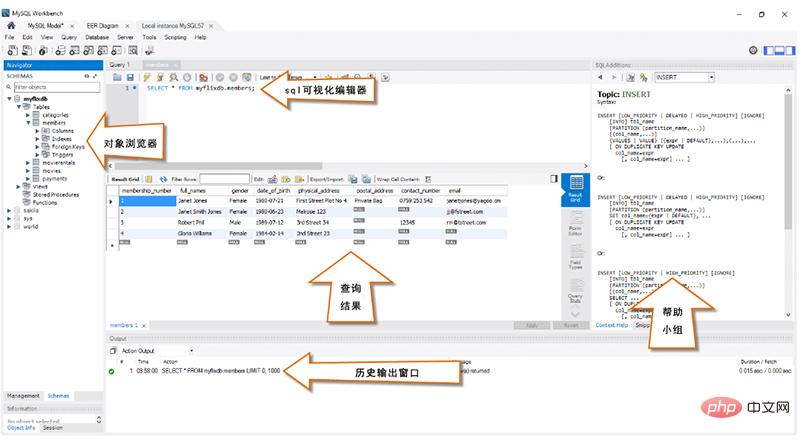Open SQL script file from main toolbar
The image size is (800, 440).
pos(27,50)
